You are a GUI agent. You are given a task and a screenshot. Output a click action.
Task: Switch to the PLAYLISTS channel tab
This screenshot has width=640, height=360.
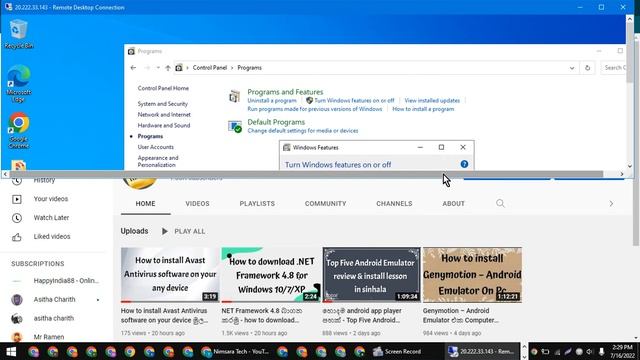pyautogui.click(x=257, y=204)
